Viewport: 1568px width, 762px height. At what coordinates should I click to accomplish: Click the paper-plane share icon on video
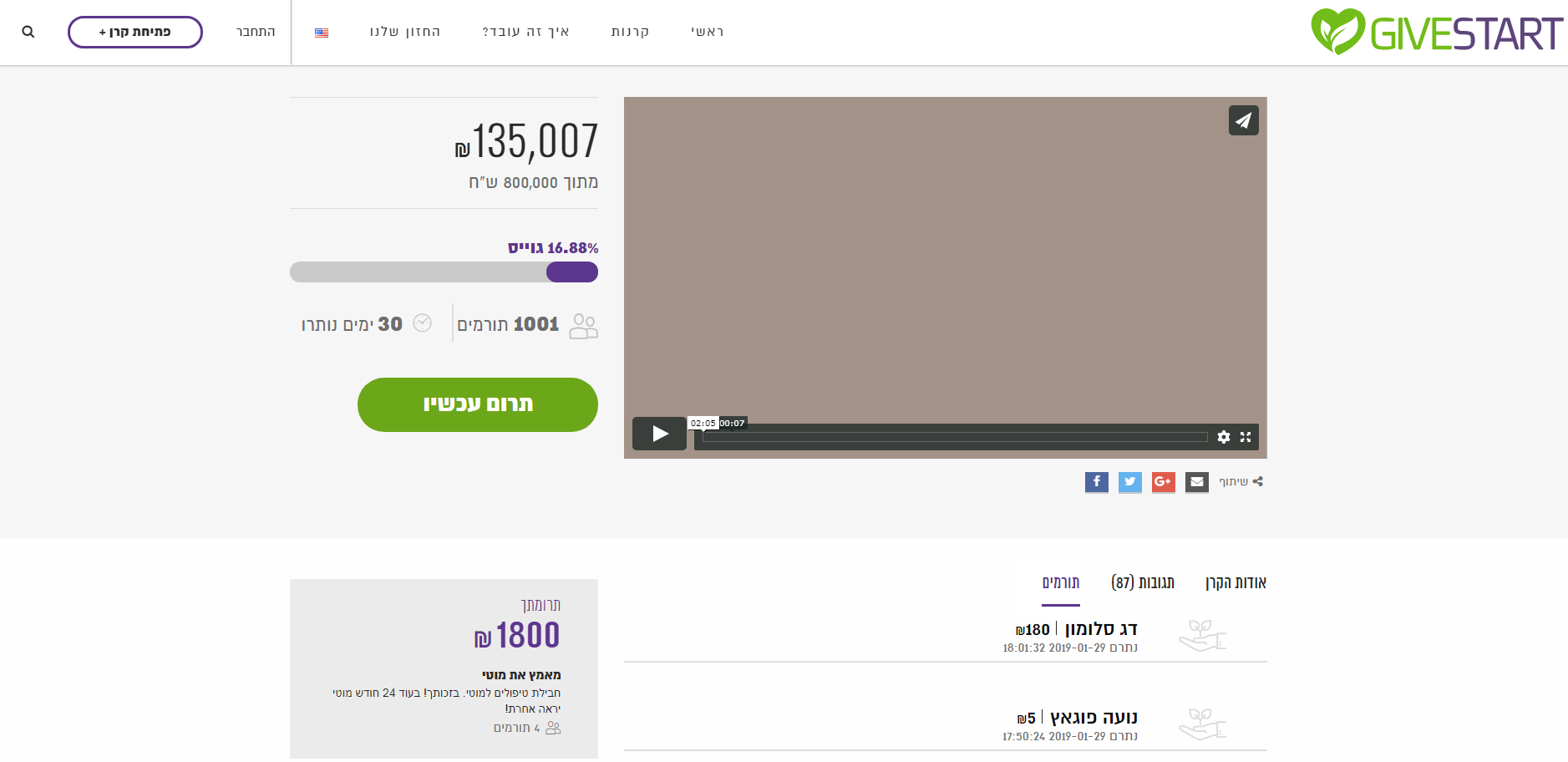click(1244, 120)
